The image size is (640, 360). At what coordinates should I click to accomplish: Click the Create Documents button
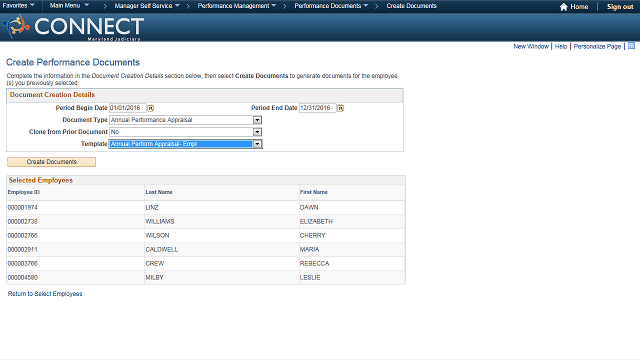51,162
